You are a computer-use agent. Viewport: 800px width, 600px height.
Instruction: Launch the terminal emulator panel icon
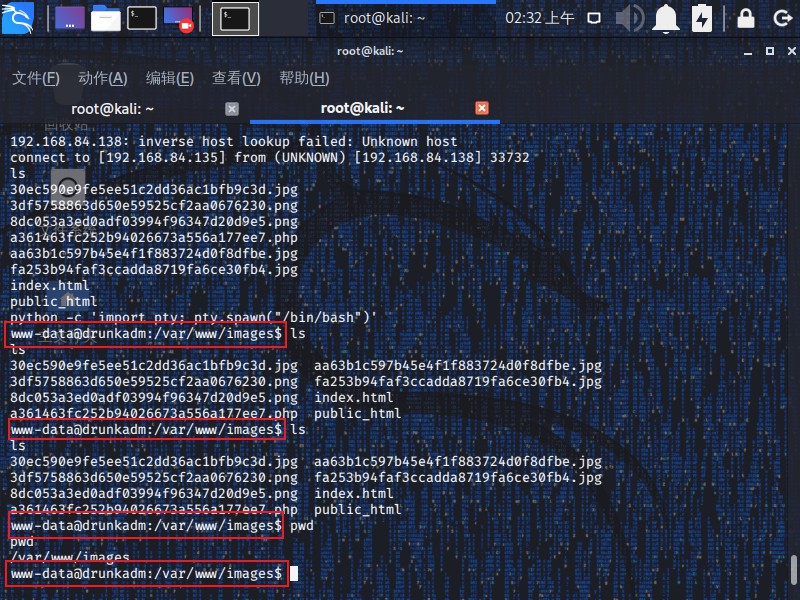142,18
